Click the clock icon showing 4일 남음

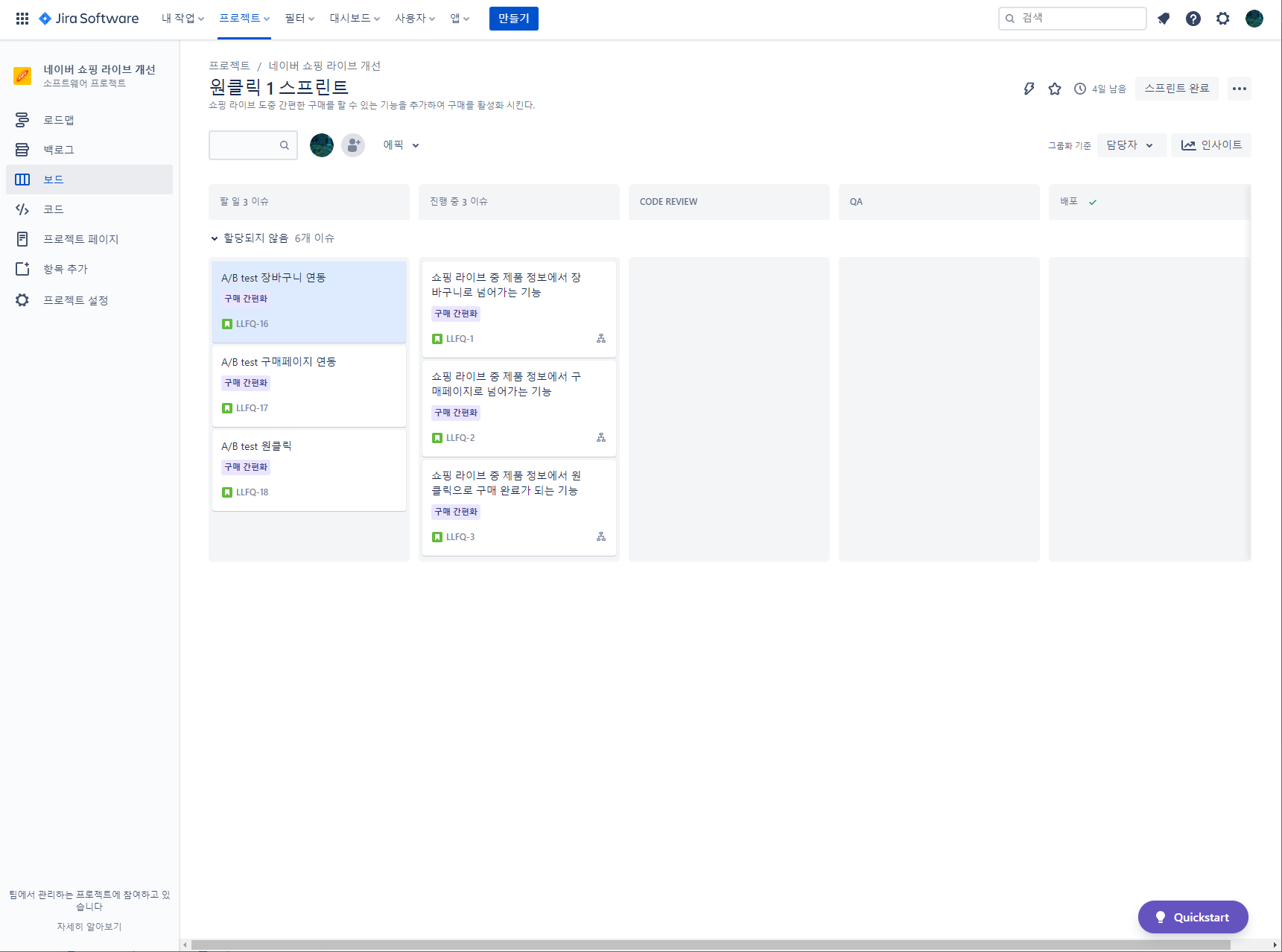pyautogui.click(x=1080, y=89)
